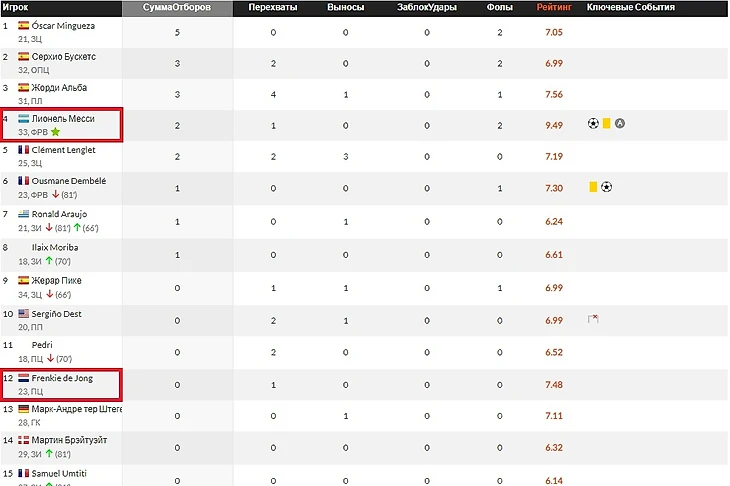Sort by ЗаблокУдары column header

pyautogui.click(x=426, y=7)
